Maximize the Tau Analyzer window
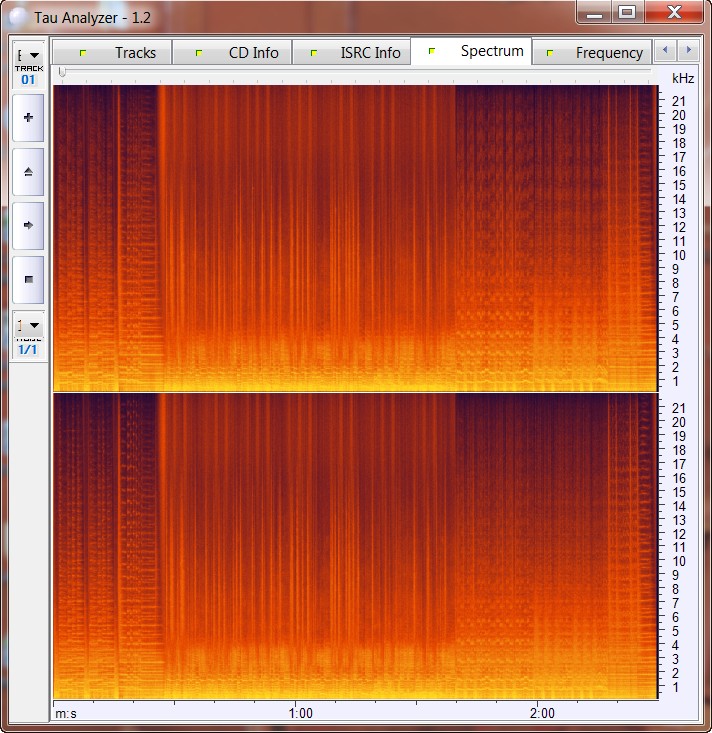 pyautogui.click(x=627, y=13)
